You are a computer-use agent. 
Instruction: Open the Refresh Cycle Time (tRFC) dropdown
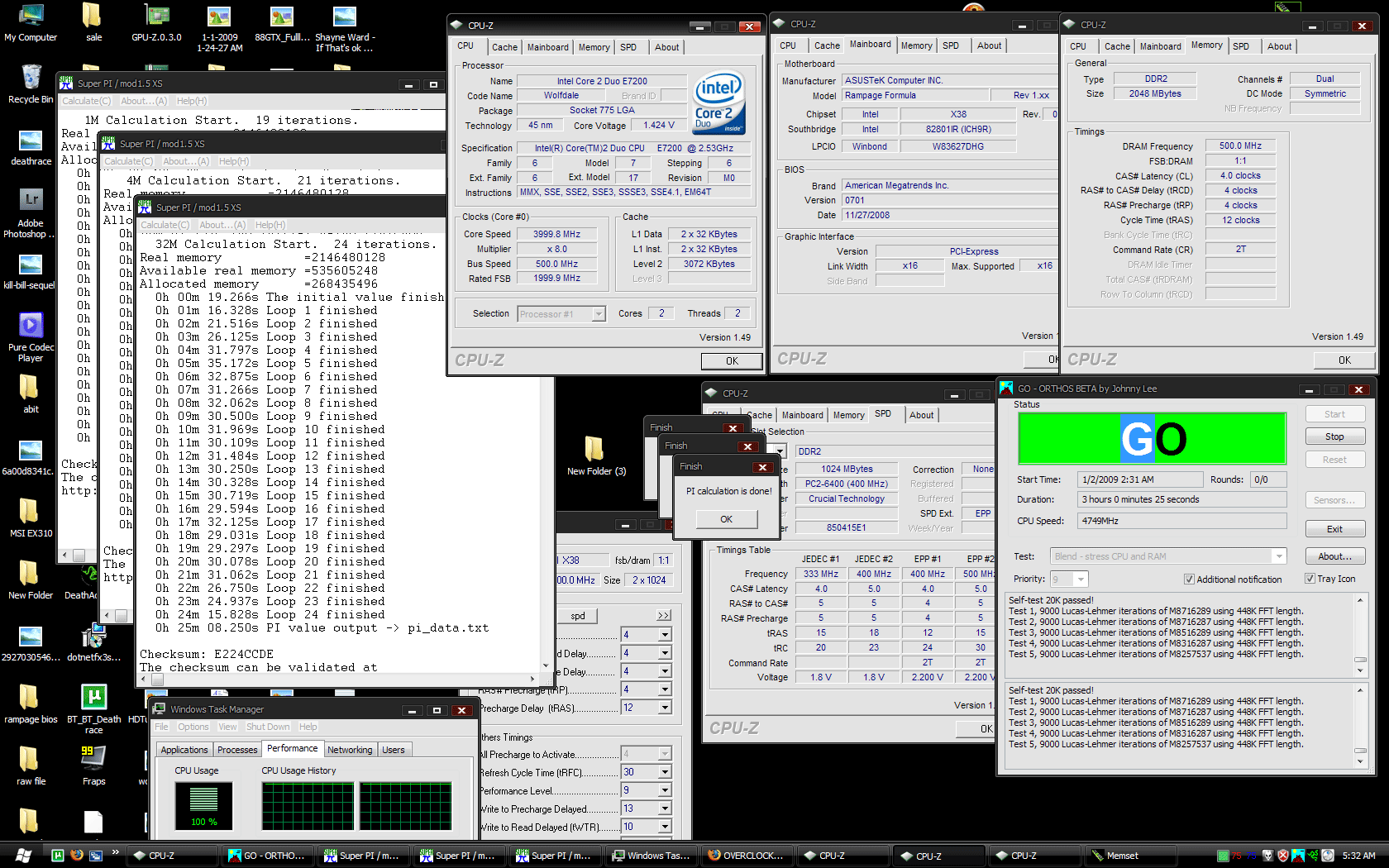664,772
